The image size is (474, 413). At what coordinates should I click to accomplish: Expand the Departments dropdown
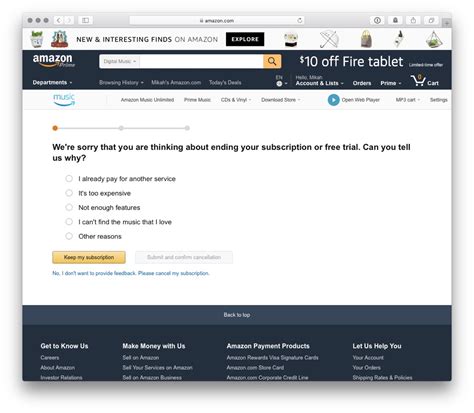pyautogui.click(x=52, y=82)
